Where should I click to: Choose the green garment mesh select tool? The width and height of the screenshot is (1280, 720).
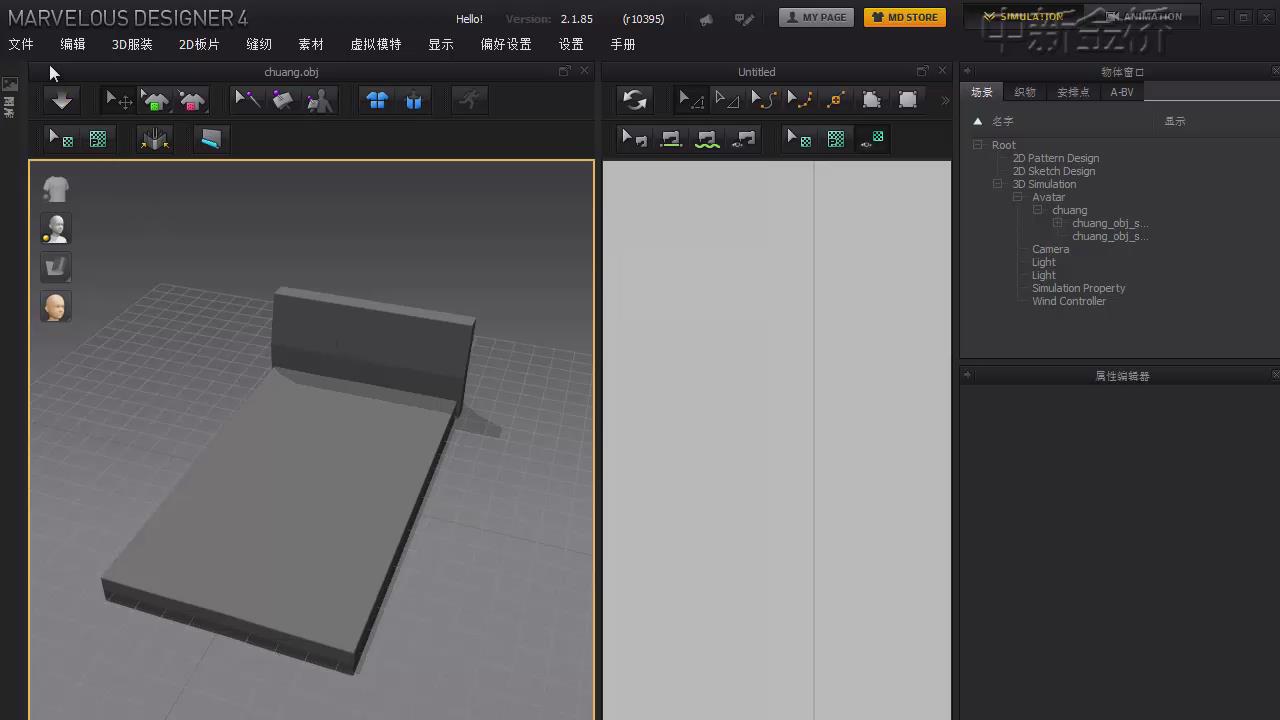click(x=155, y=100)
